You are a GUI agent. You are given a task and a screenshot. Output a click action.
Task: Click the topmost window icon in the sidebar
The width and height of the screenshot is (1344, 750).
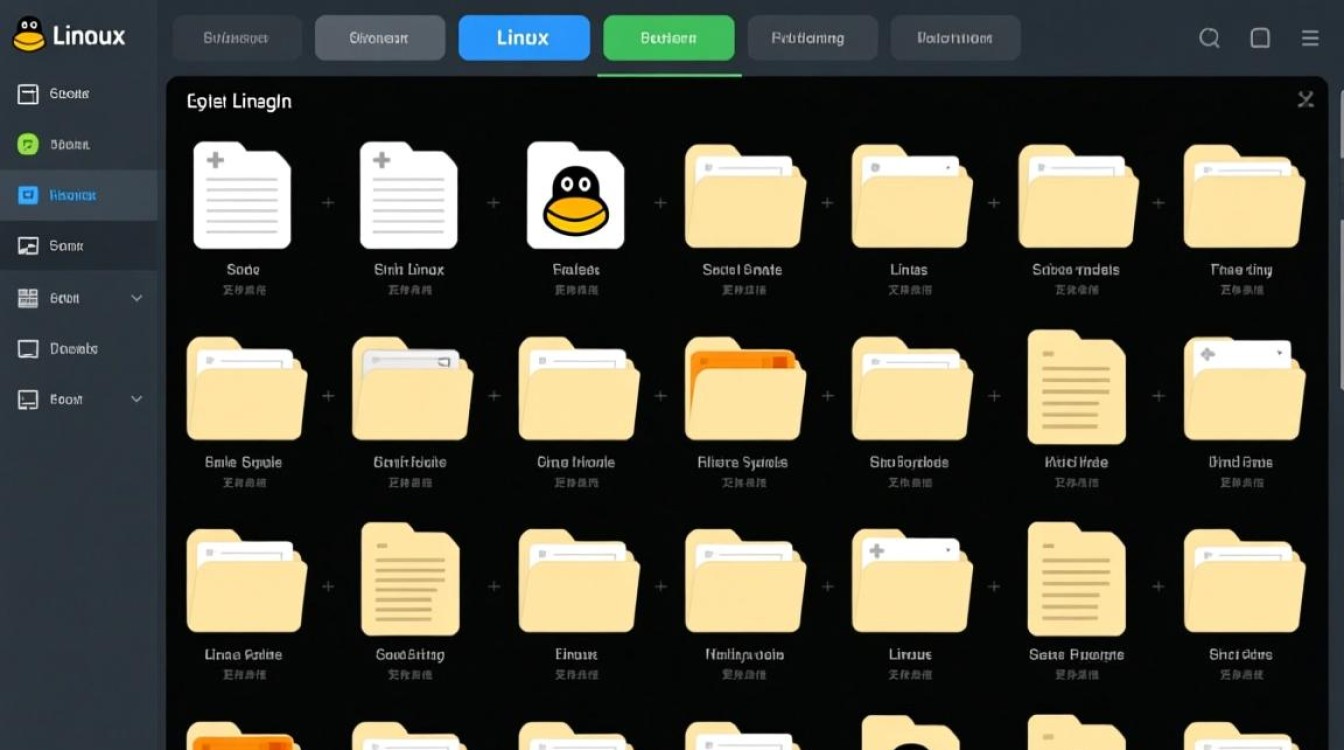click(29, 93)
